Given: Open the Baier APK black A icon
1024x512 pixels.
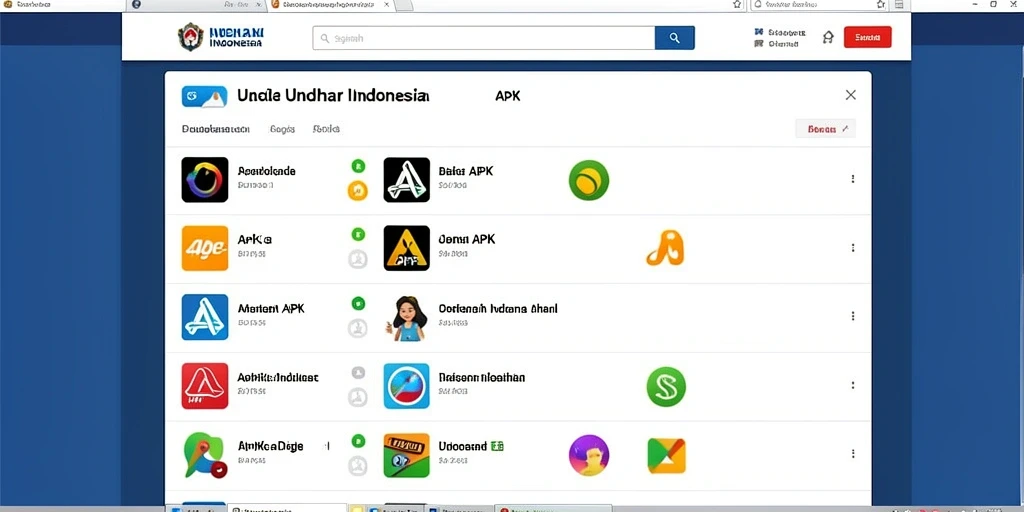Looking at the screenshot, I should click(407, 180).
